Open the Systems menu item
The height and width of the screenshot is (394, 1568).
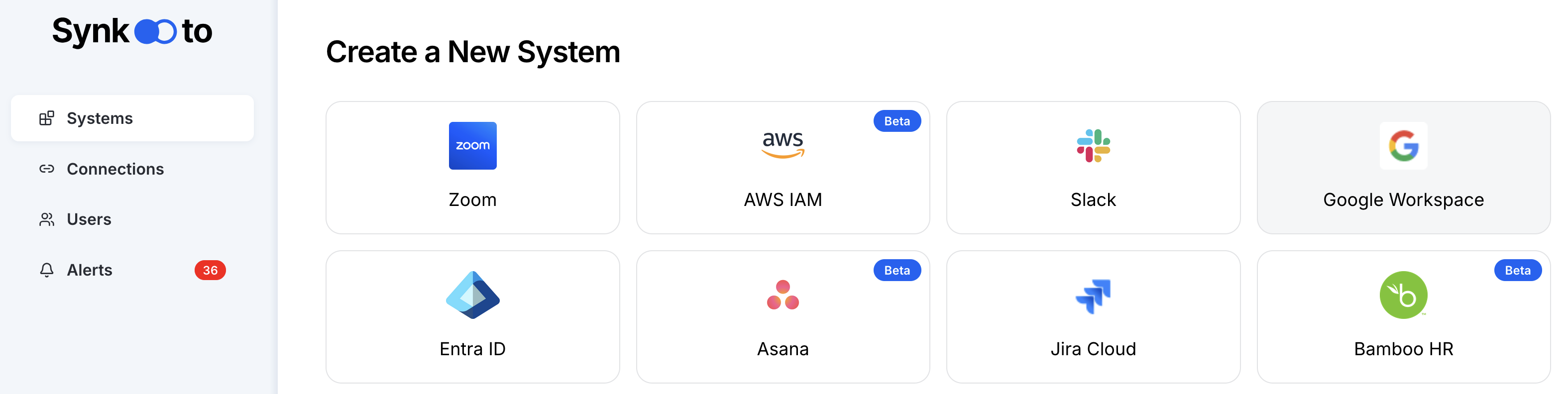[x=132, y=118]
